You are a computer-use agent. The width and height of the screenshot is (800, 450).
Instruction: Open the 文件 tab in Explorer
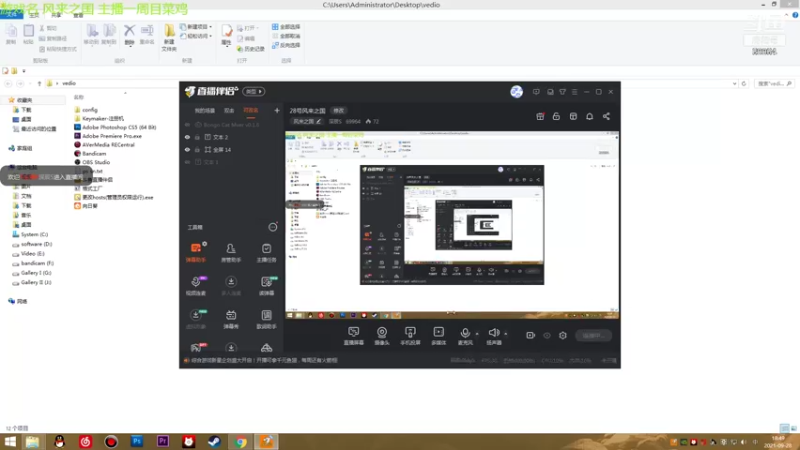point(11,15)
